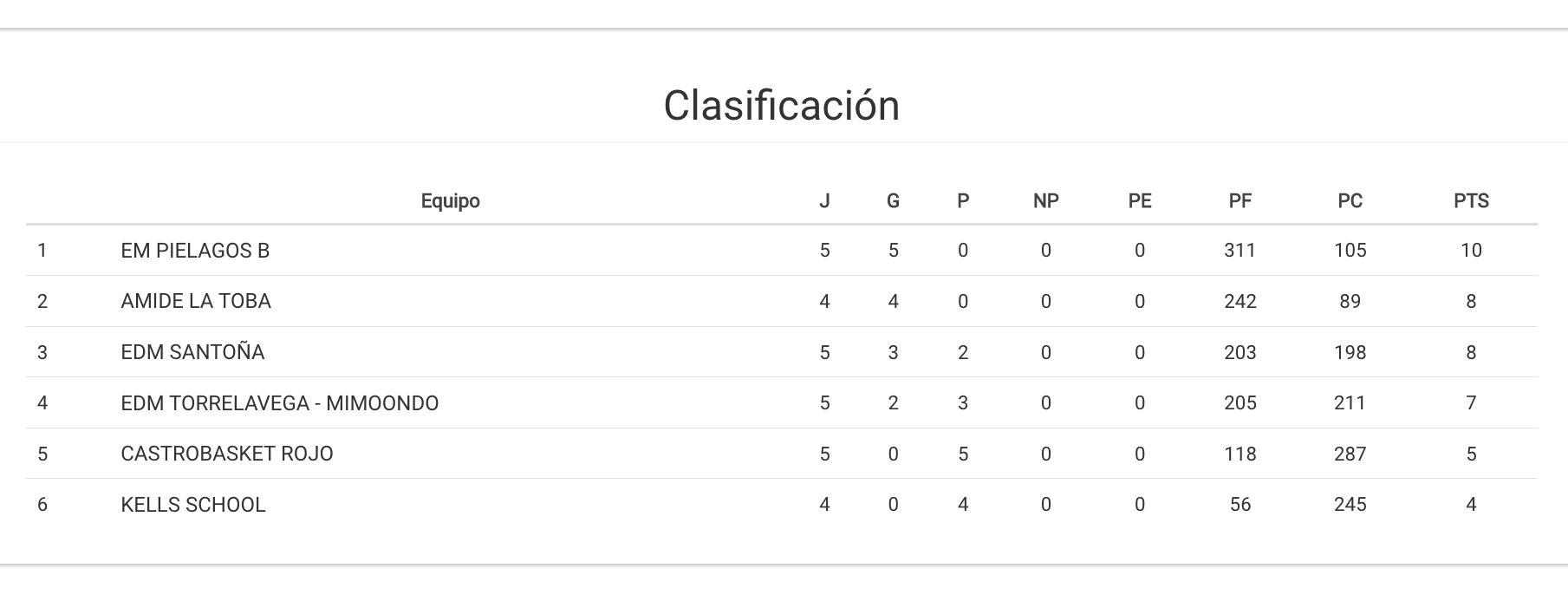This screenshot has height=595, width=1568.
Task: Click EM PIELAGOS B's 311 points-for value
Action: coord(1239,251)
